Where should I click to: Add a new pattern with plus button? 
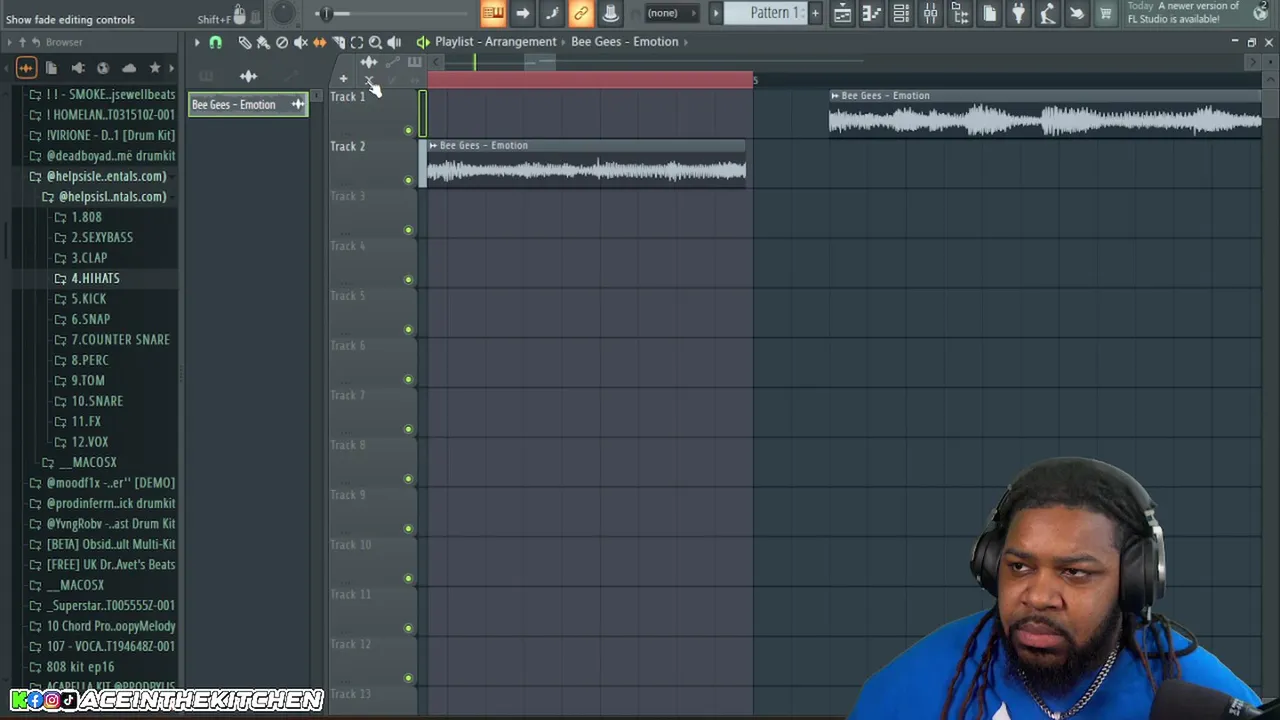pos(815,13)
